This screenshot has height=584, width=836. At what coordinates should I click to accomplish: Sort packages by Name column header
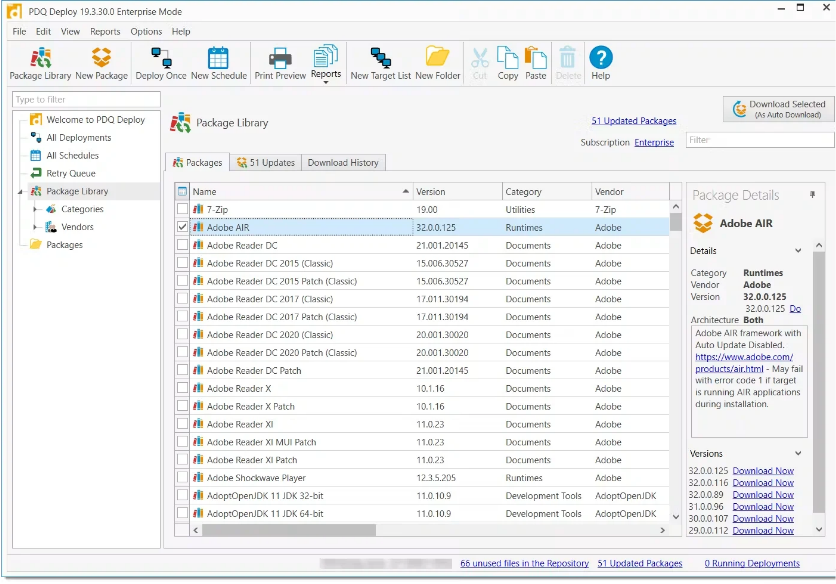[x=301, y=191]
